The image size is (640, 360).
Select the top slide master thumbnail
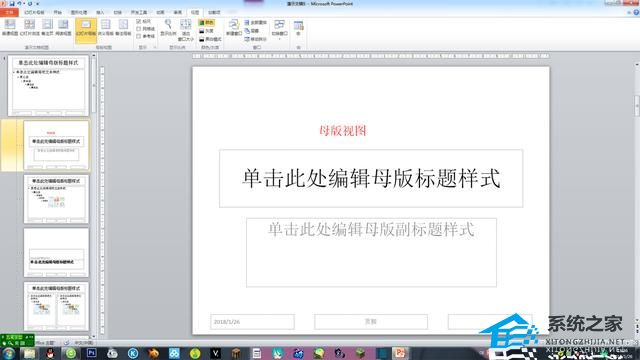pyautogui.click(x=48, y=86)
